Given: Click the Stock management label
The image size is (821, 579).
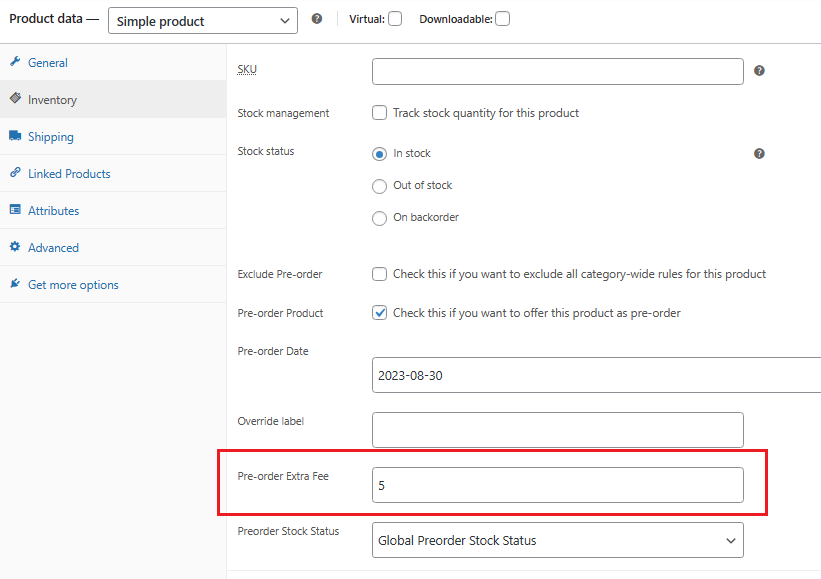Looking at the screenshot, I should 283,113.
